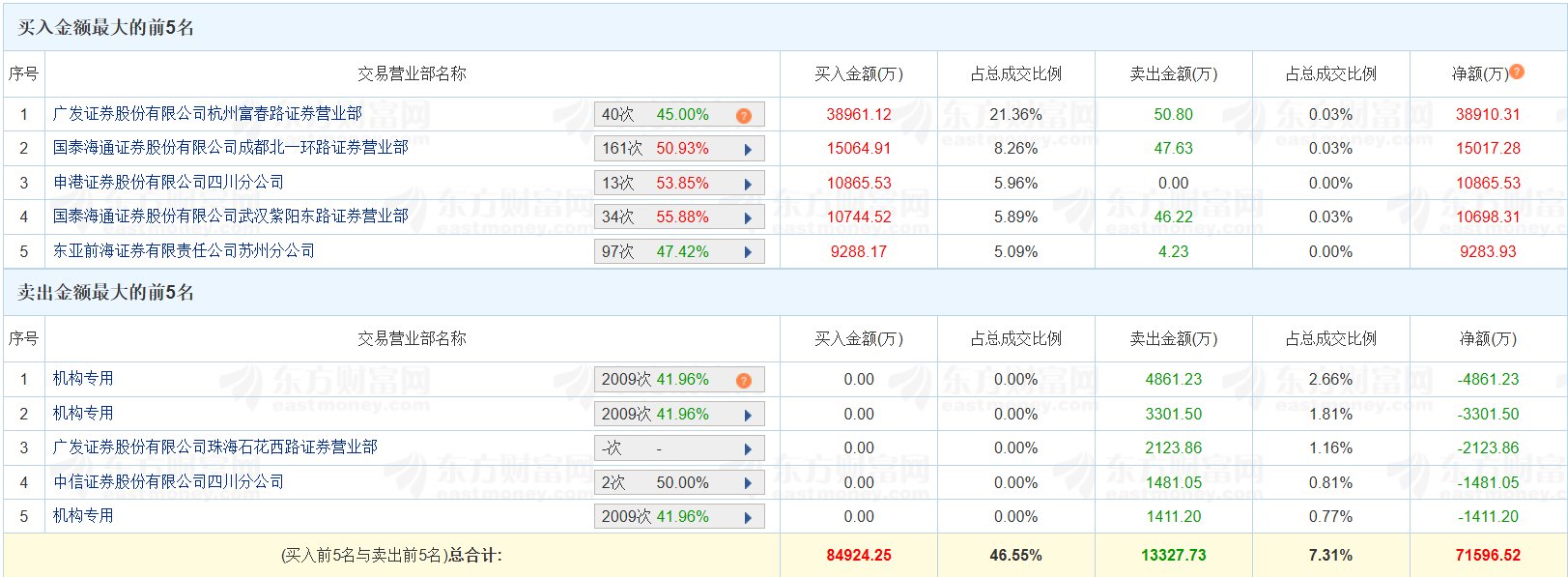Click the orange question icon in seller row 1
The height and width of the screenshot is (577, 1568).
(x=743, y=380)
